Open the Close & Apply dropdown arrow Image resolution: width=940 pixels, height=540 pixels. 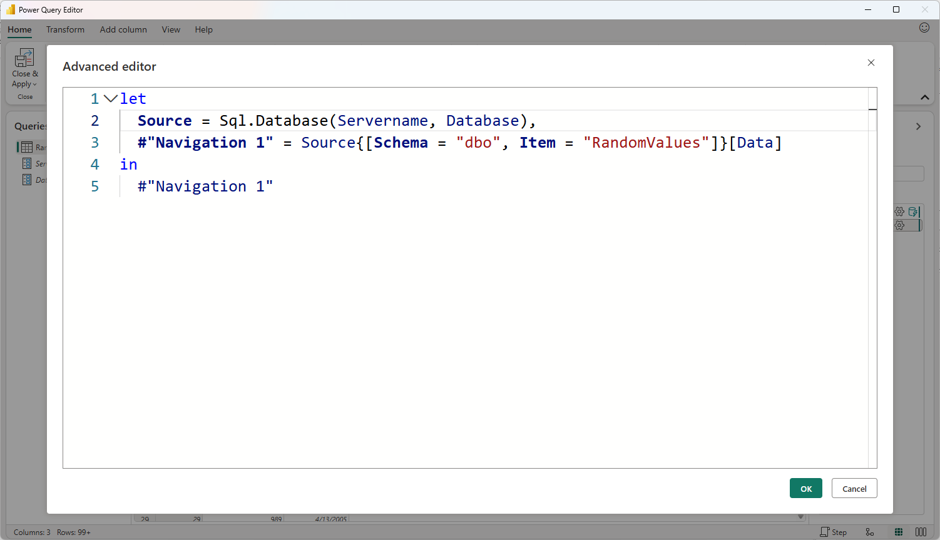pos(35,85)
